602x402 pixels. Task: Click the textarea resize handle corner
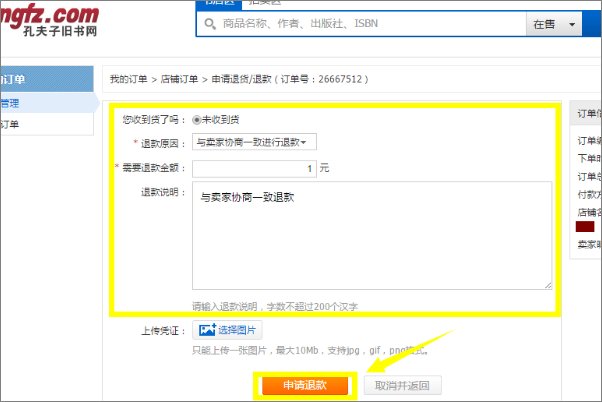tap(548, 285)
